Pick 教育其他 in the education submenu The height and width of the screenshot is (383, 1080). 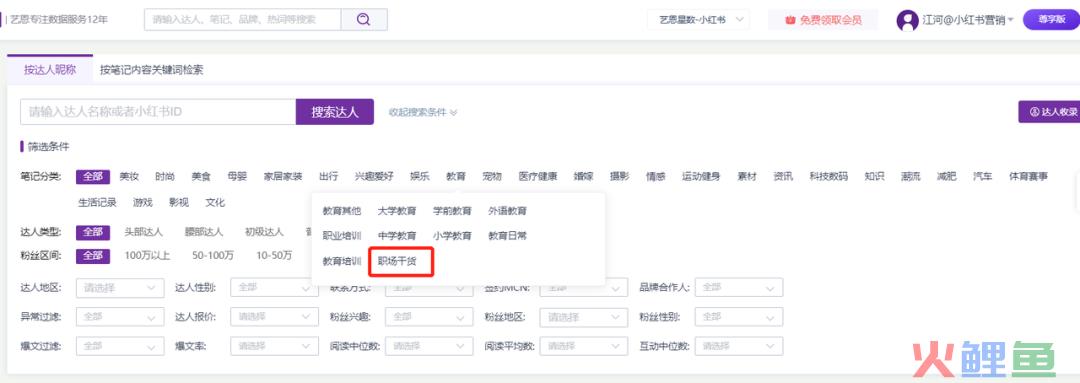[342, 211]
